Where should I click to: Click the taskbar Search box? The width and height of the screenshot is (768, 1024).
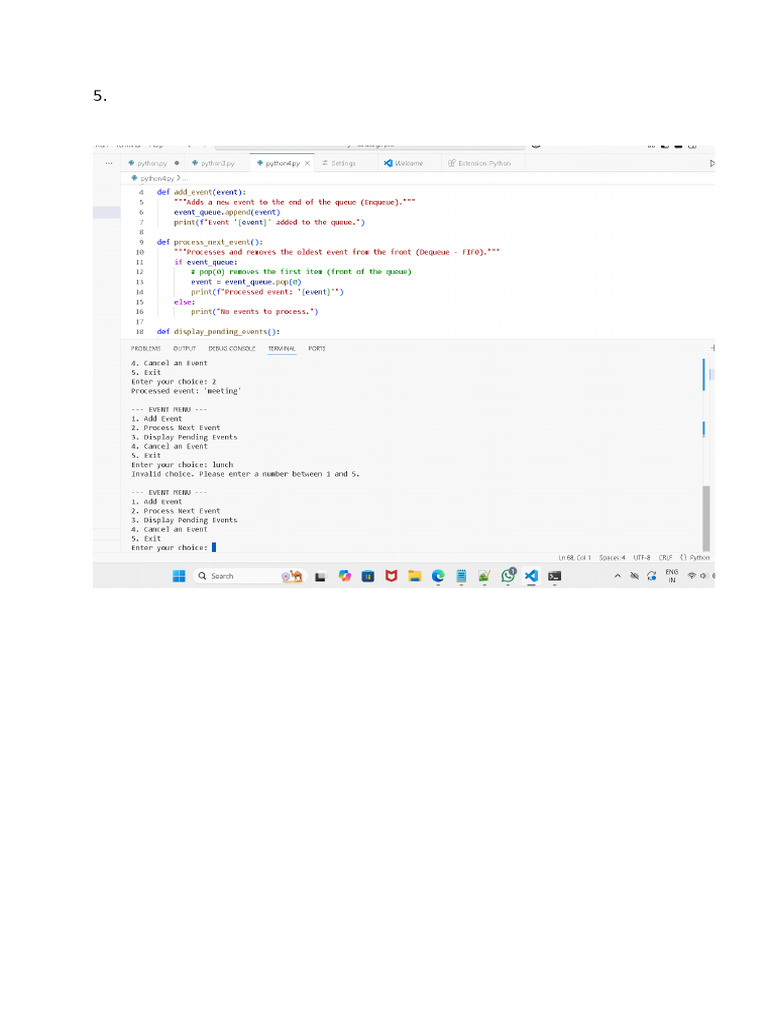point(248,576)
